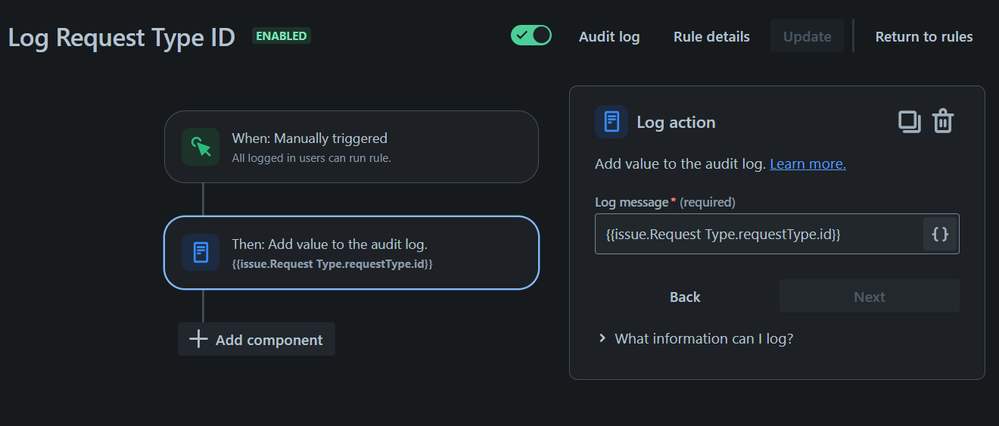Focus the Log message input field

coord(757,234)
